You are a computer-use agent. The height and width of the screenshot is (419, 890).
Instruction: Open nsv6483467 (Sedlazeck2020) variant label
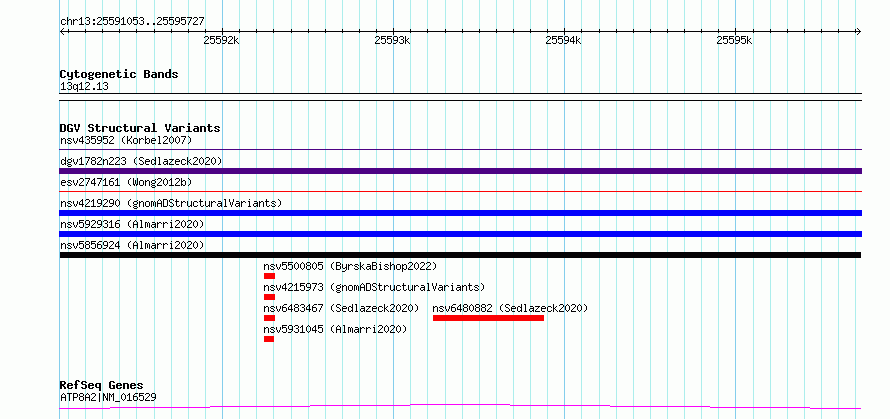[x=341, y=308]
